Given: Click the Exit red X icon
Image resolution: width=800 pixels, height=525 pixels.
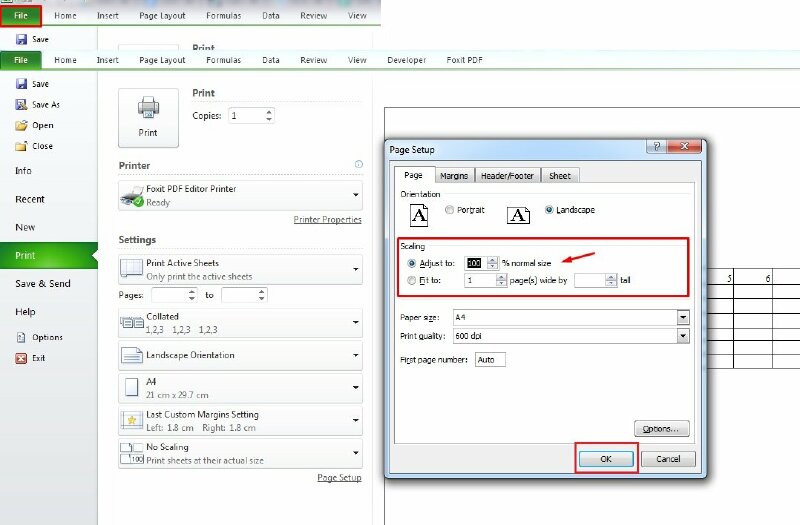Looking at the screenshot, I should pos(21,358).
